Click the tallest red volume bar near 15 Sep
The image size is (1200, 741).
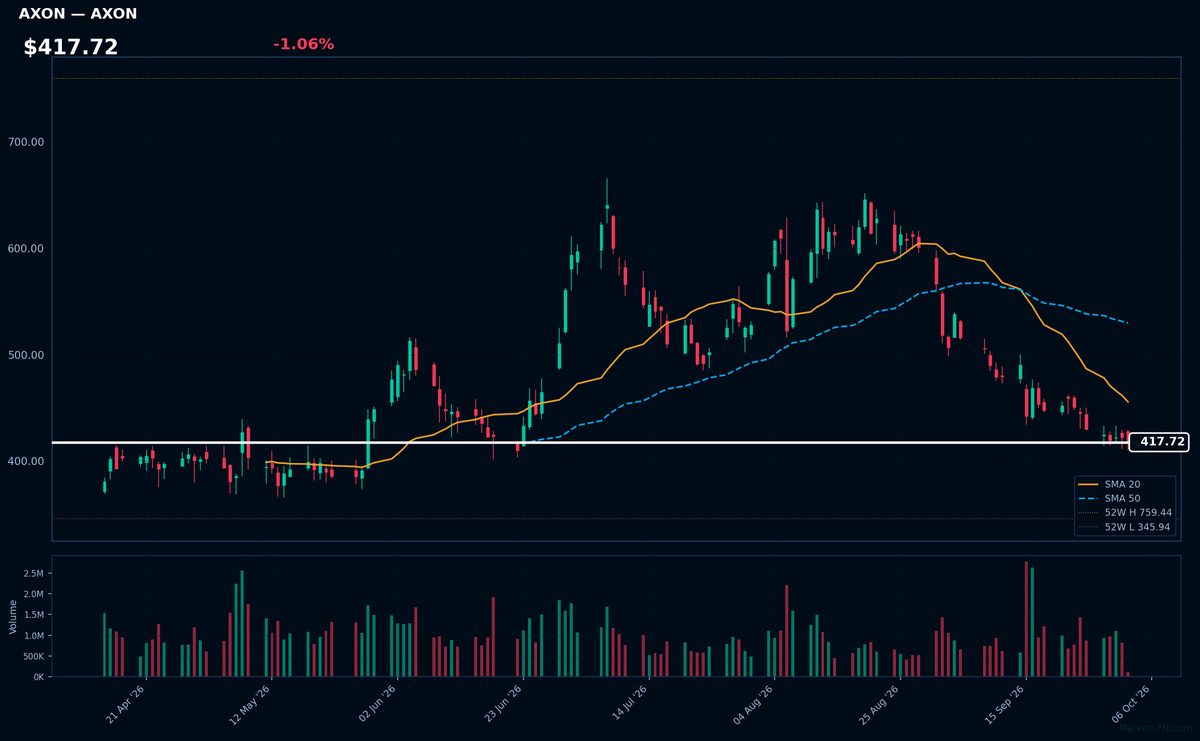pyautogui.click(x=1026, y=619)
